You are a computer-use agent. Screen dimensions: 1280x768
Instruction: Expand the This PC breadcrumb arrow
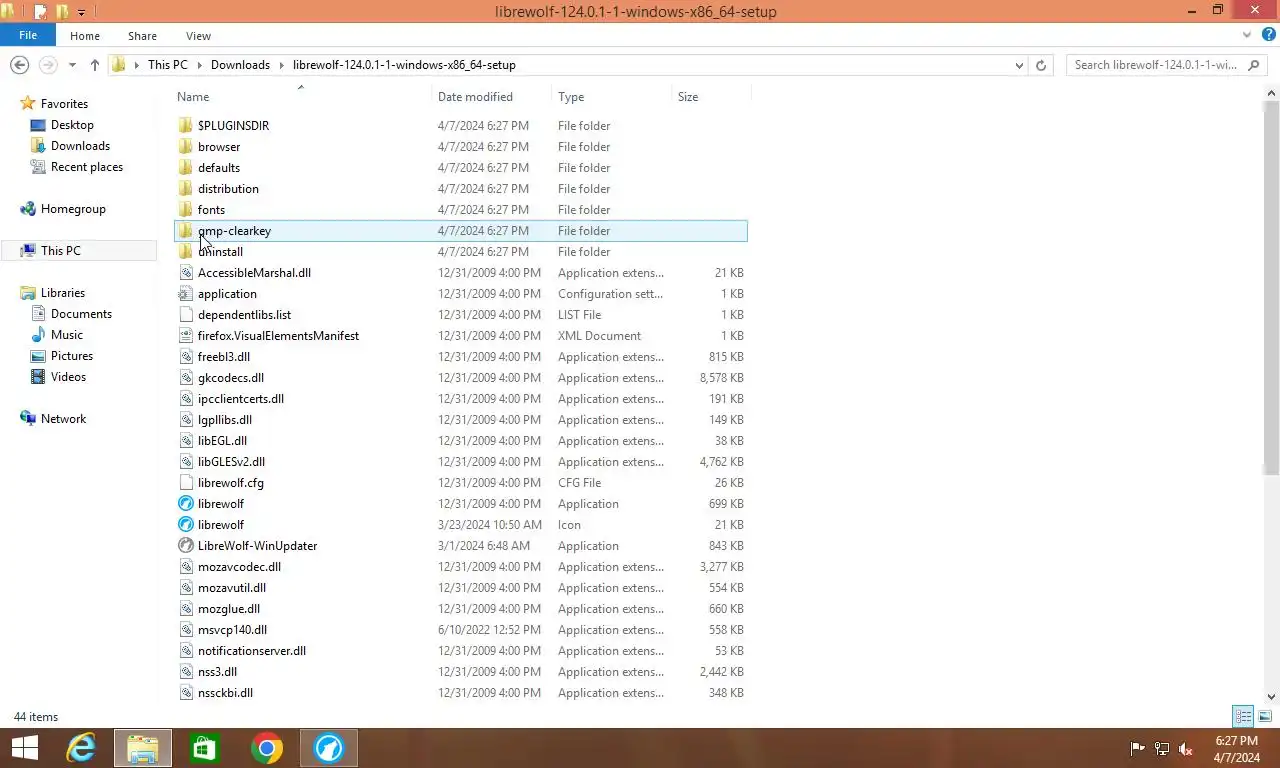coord(199,65)
